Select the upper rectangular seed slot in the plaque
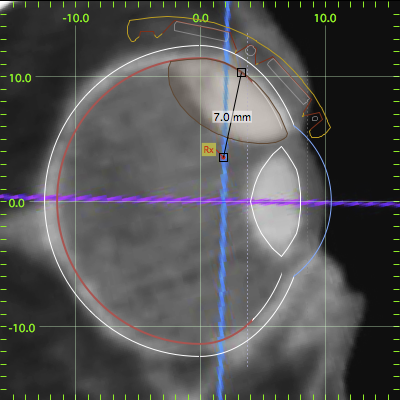Image resolution: width=400 pixels, height=400 pixels. (x=202, y=32)
